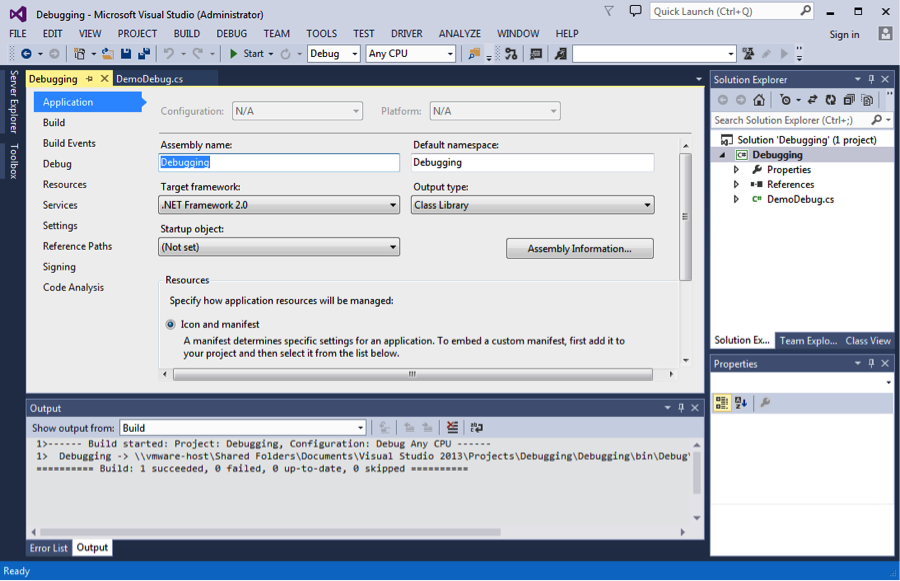The height and width of the screenshot is (581, 900).
Task: Click the Property Pages wrench icon
Action: 765,403
